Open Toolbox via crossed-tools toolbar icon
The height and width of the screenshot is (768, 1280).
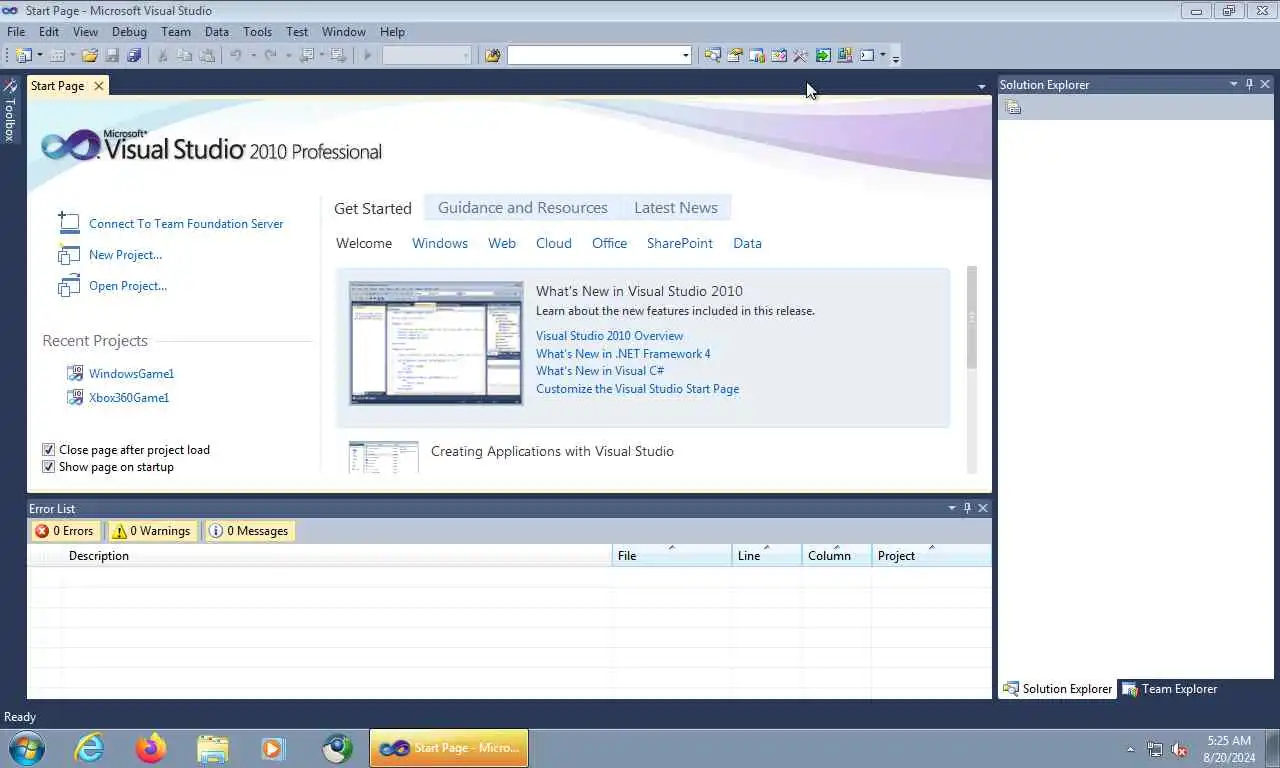(x=800, y=55)
